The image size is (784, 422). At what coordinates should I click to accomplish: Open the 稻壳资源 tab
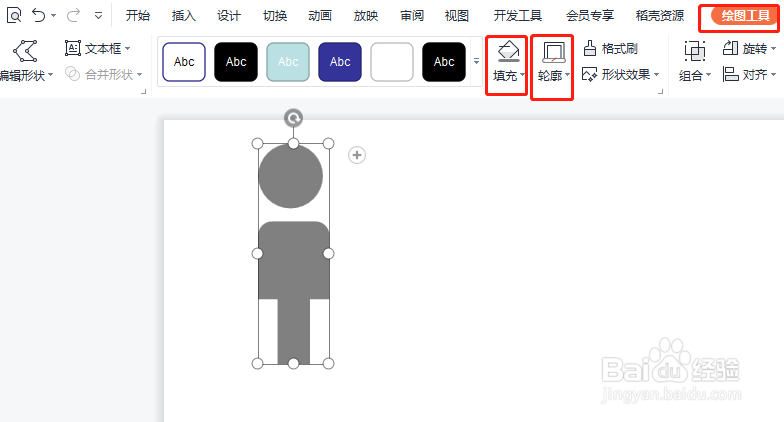click(x=660, y=16)
